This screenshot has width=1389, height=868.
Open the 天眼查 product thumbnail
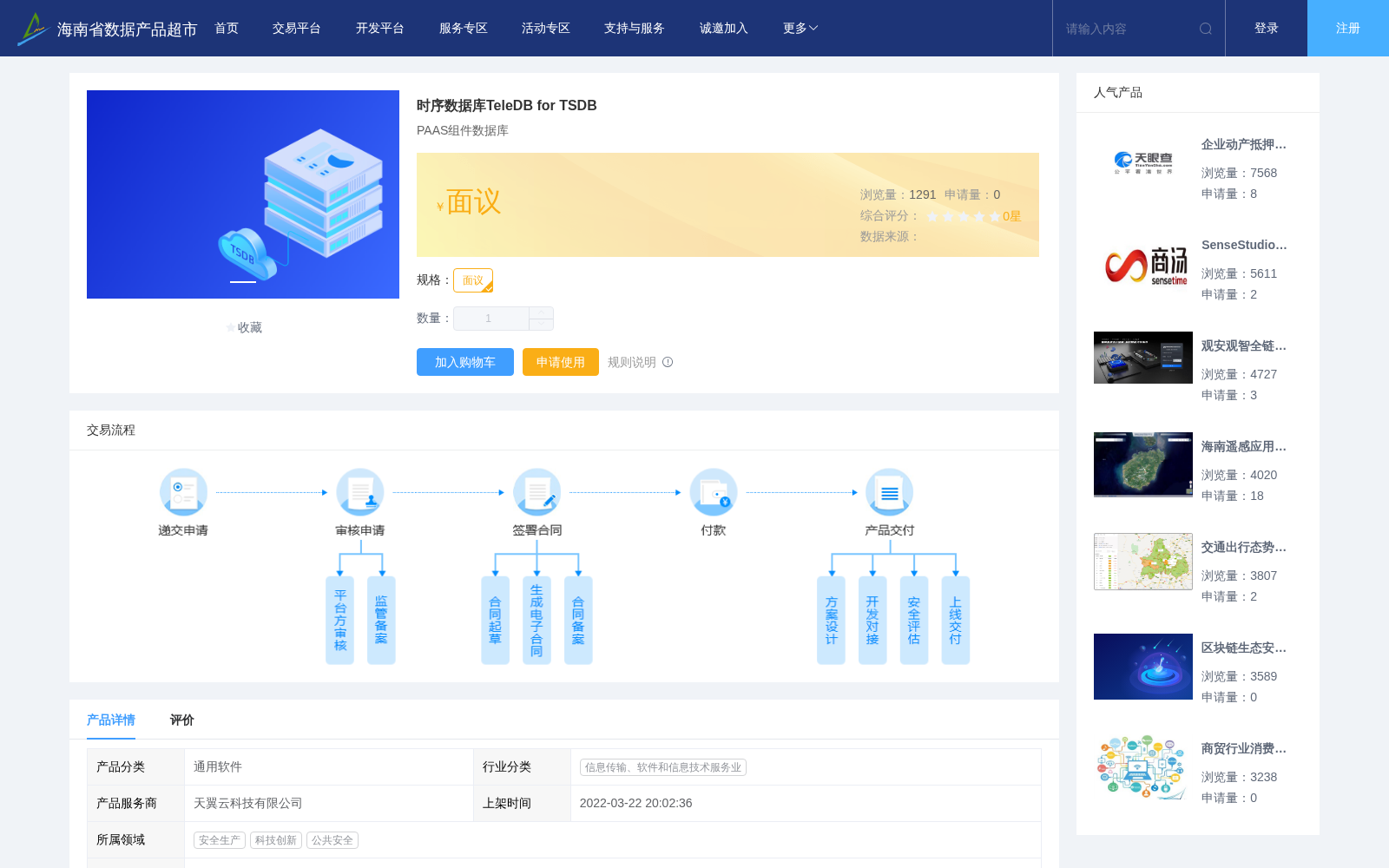point(1143,161)
